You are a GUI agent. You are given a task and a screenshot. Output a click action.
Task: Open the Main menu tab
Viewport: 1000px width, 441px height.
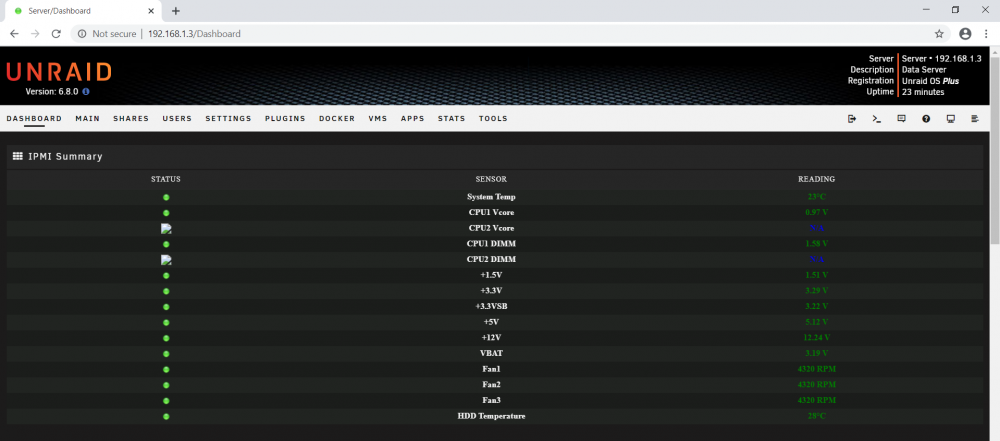pyautogui.click(x=87, y=119)
